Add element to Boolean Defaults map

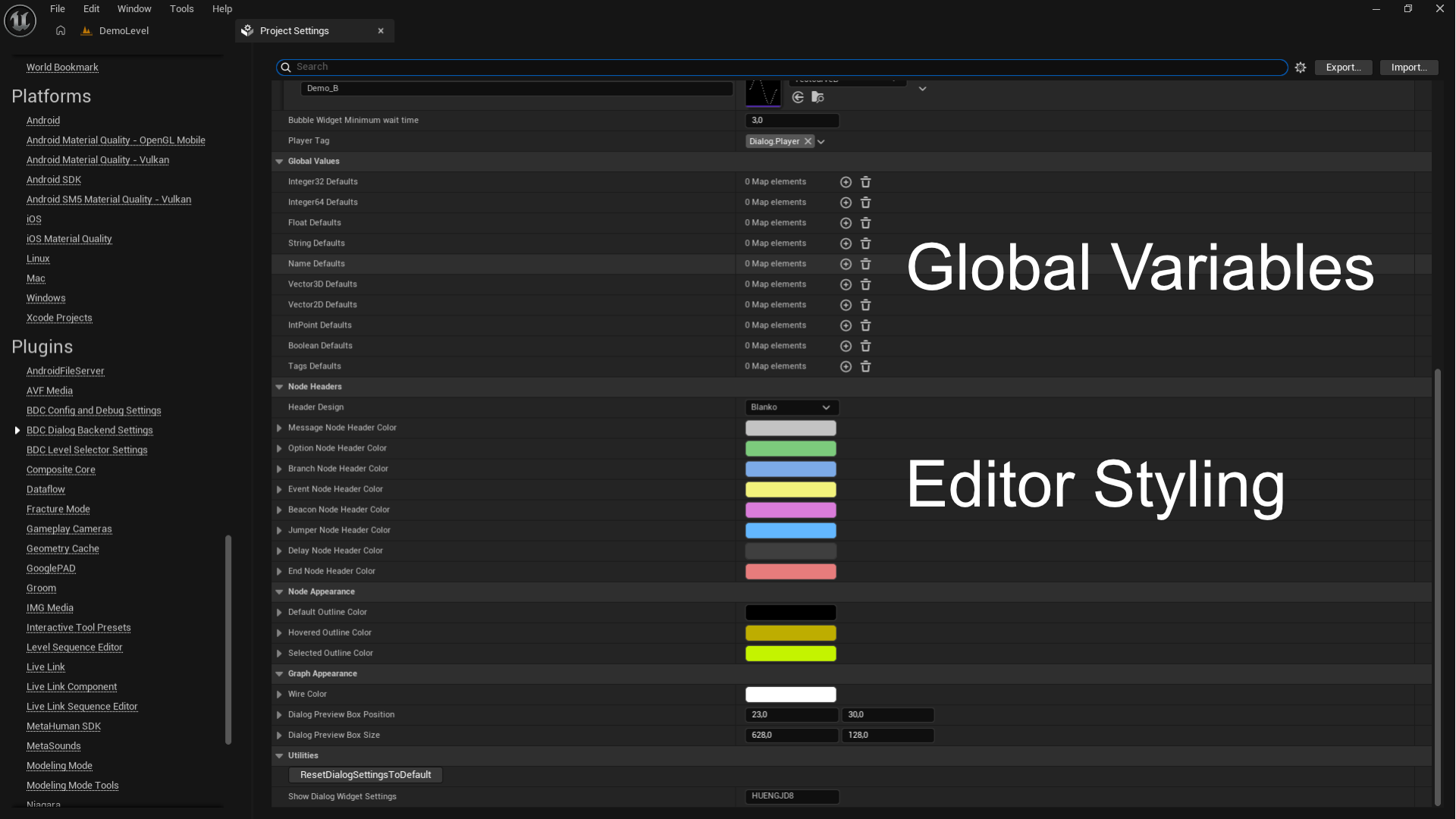pyautogui.click(x=846, y=346)
